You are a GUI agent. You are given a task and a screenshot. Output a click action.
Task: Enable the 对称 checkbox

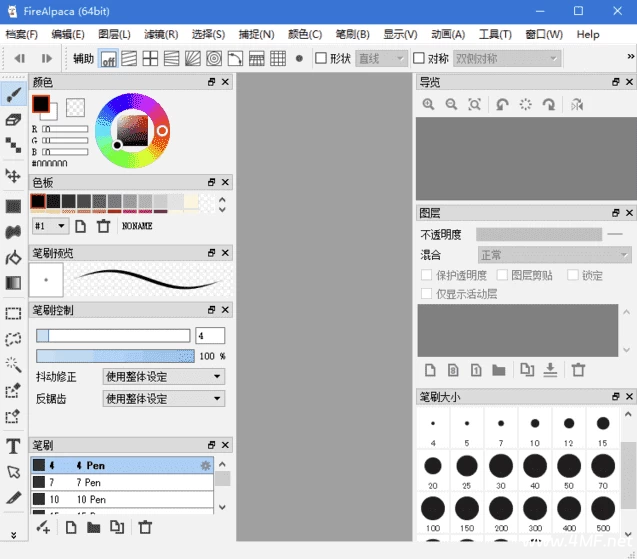pos(419,58)
